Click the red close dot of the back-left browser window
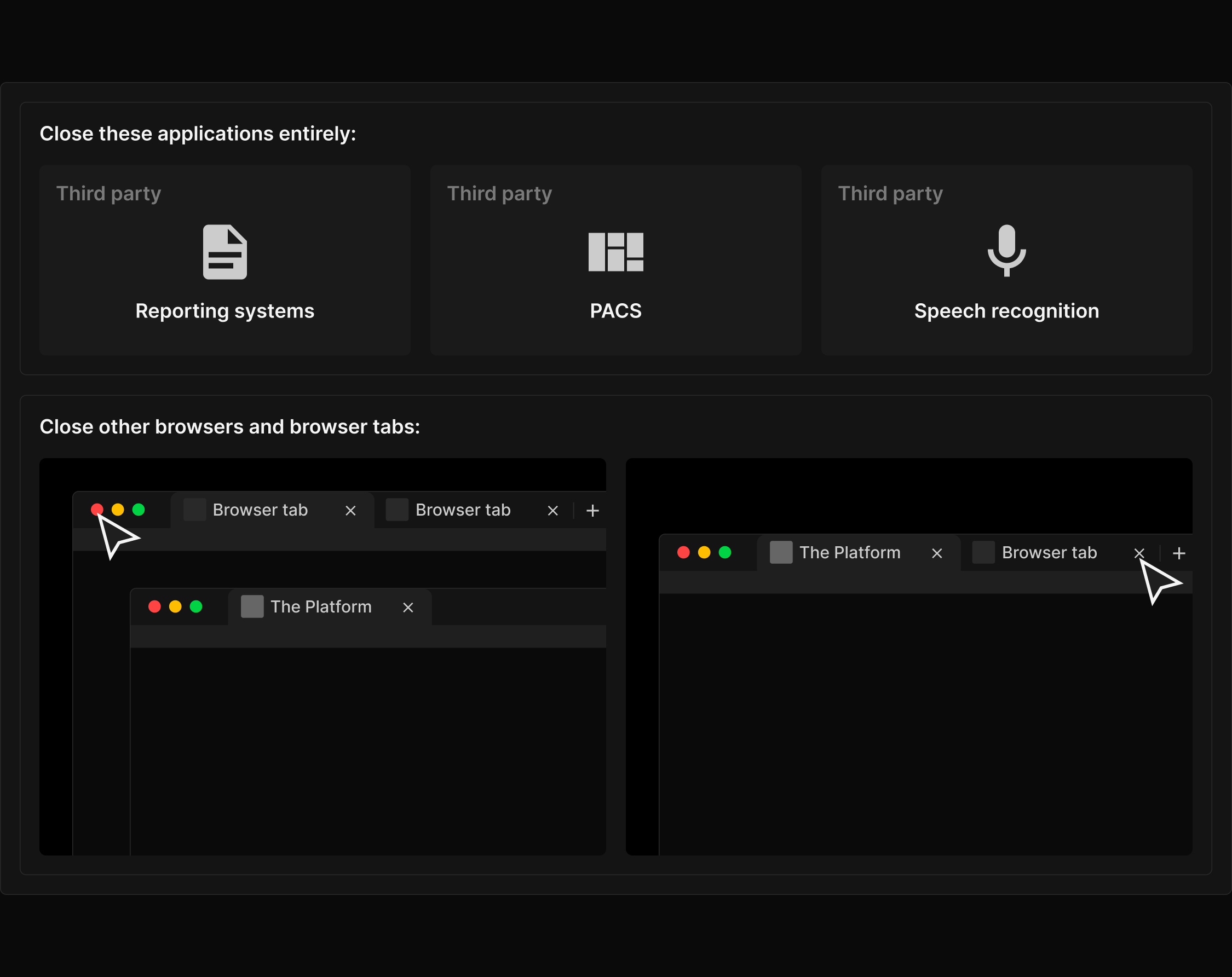 pos(97,510)
